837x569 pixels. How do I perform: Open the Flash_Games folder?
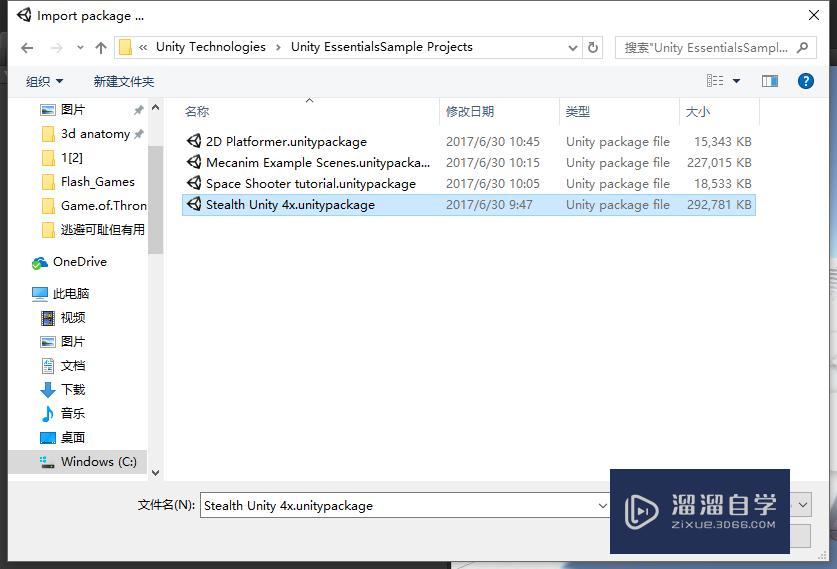click(x=98, y=181)
